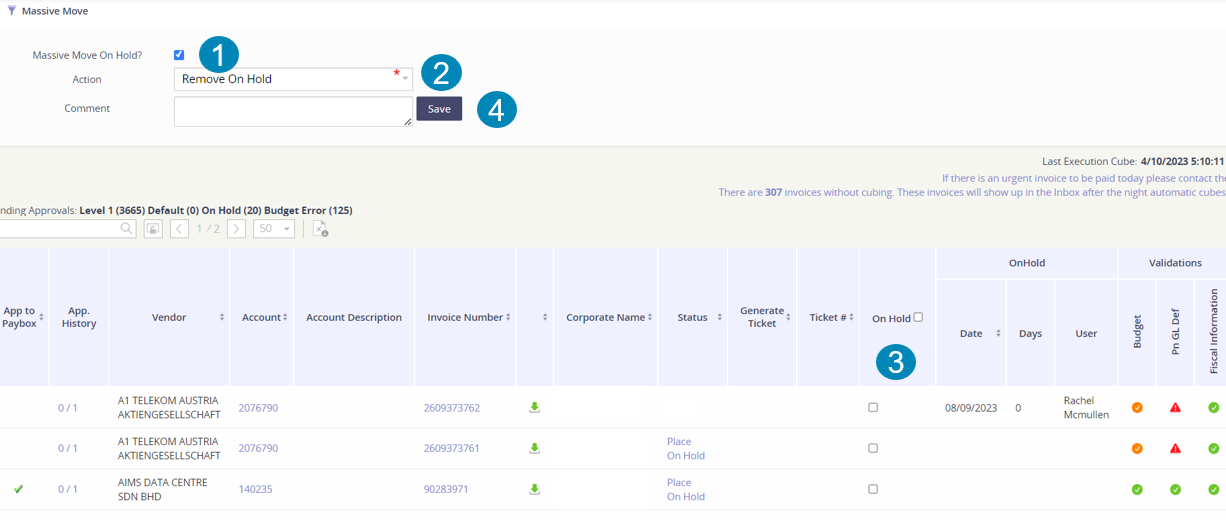
Task: Uncheck Massive Move On Hold checkbox
Action: point(179,55)
